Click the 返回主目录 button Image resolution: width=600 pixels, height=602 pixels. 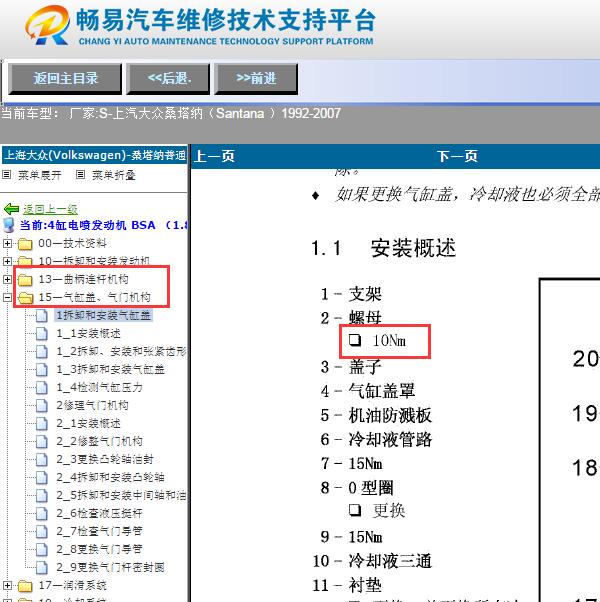[65, 79]
